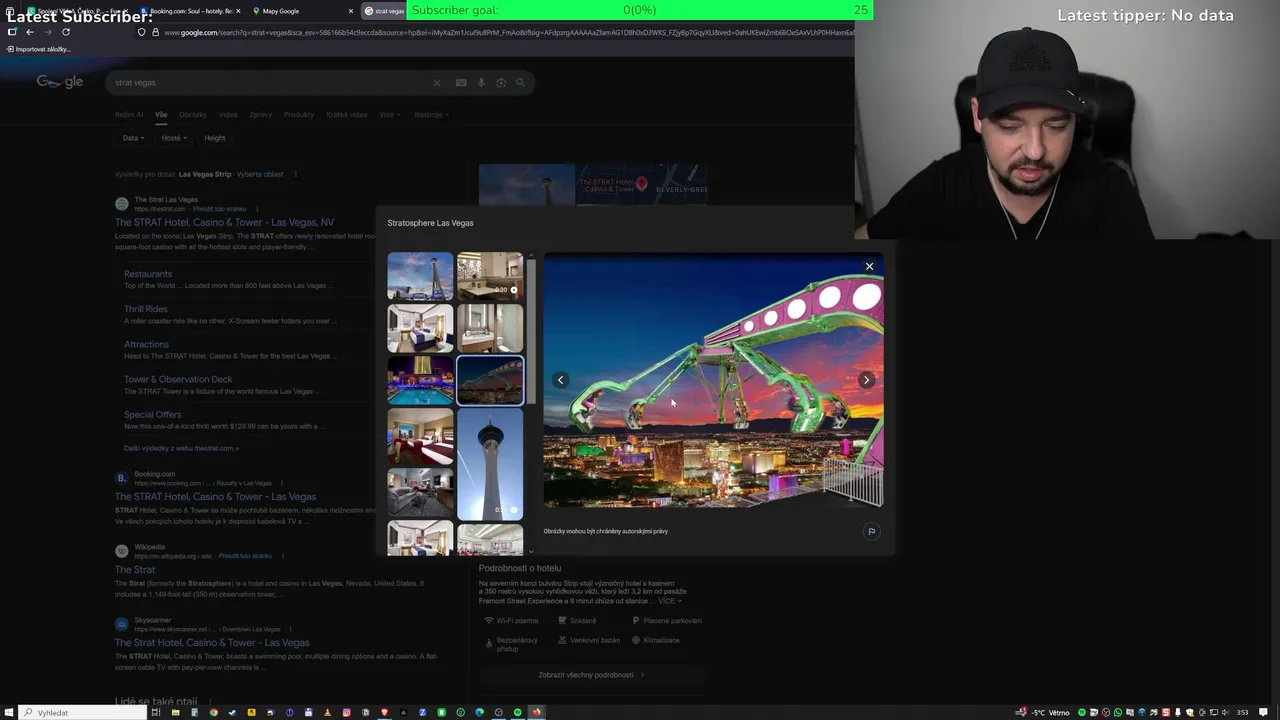The width and height of the screenshot is (1280, 720).
Task: Select the Videa search tab
Action: pos(229,115)
